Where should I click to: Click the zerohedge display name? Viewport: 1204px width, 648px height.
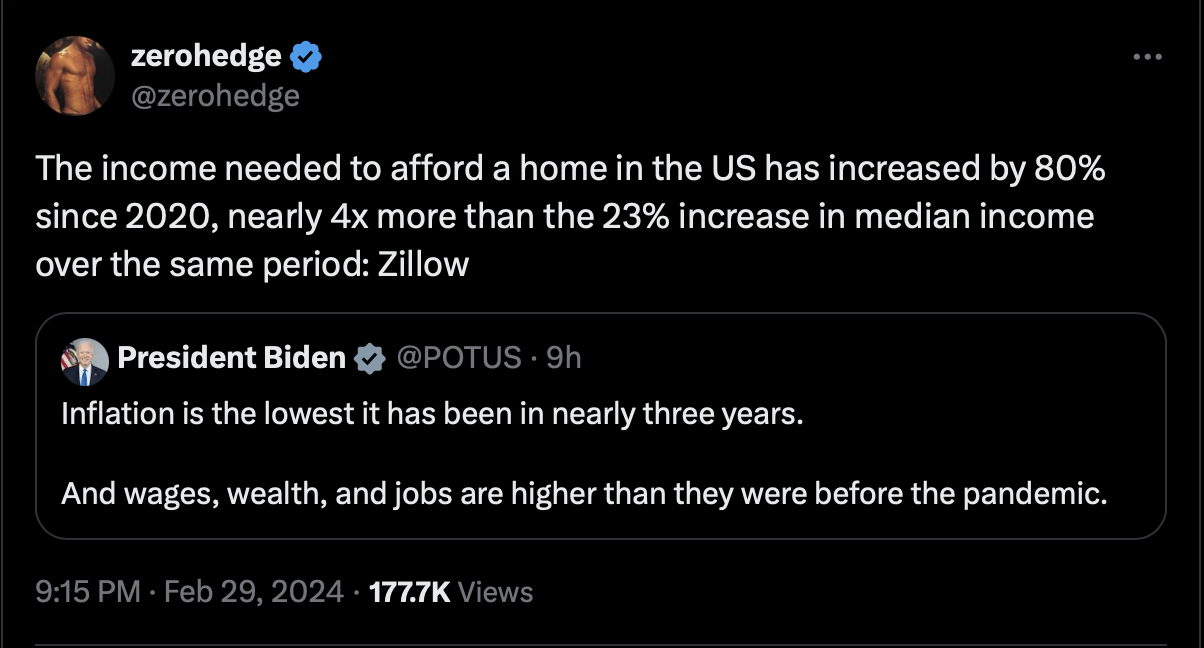pos(206,57)
